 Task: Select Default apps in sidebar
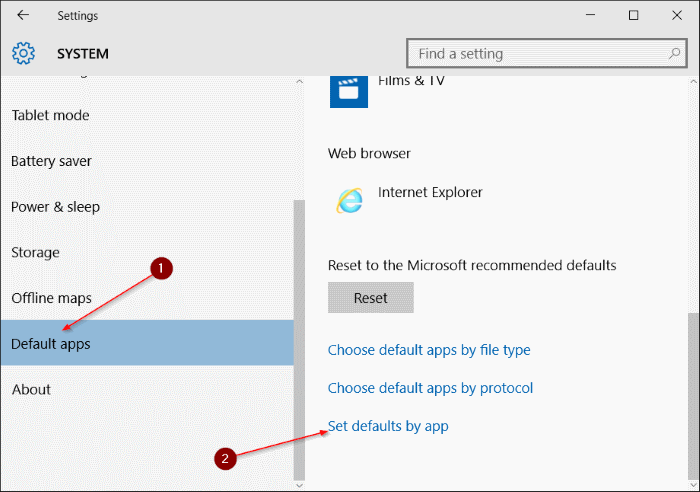[147, 343]
